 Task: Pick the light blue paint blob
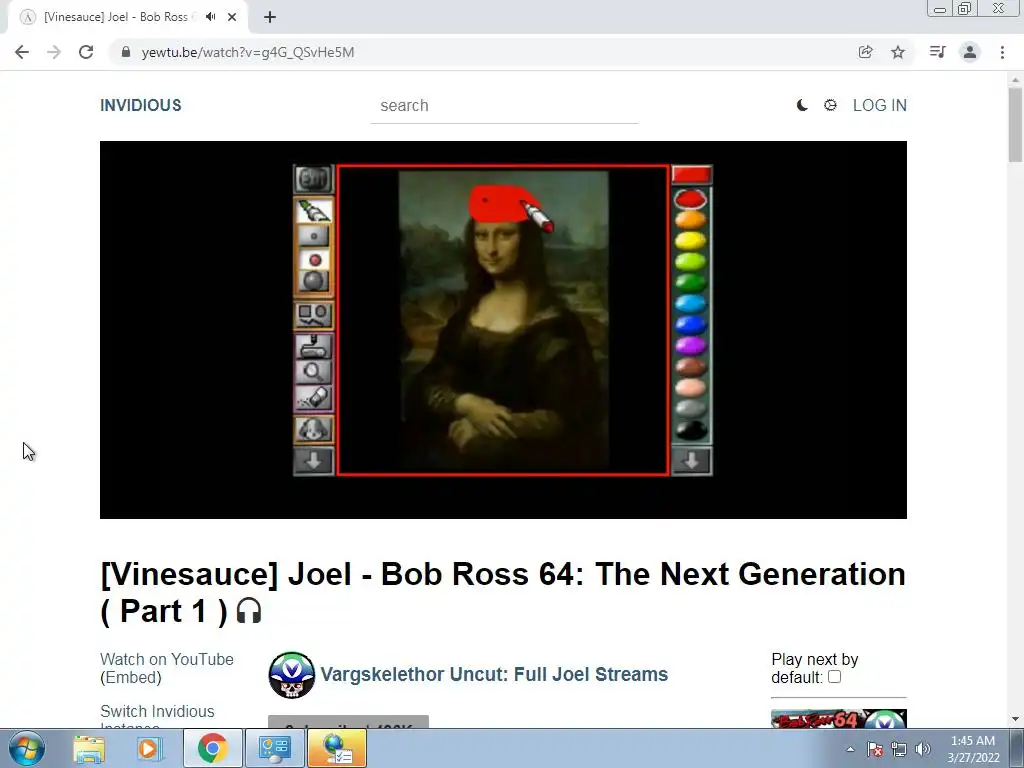click(x=690, y=304)
